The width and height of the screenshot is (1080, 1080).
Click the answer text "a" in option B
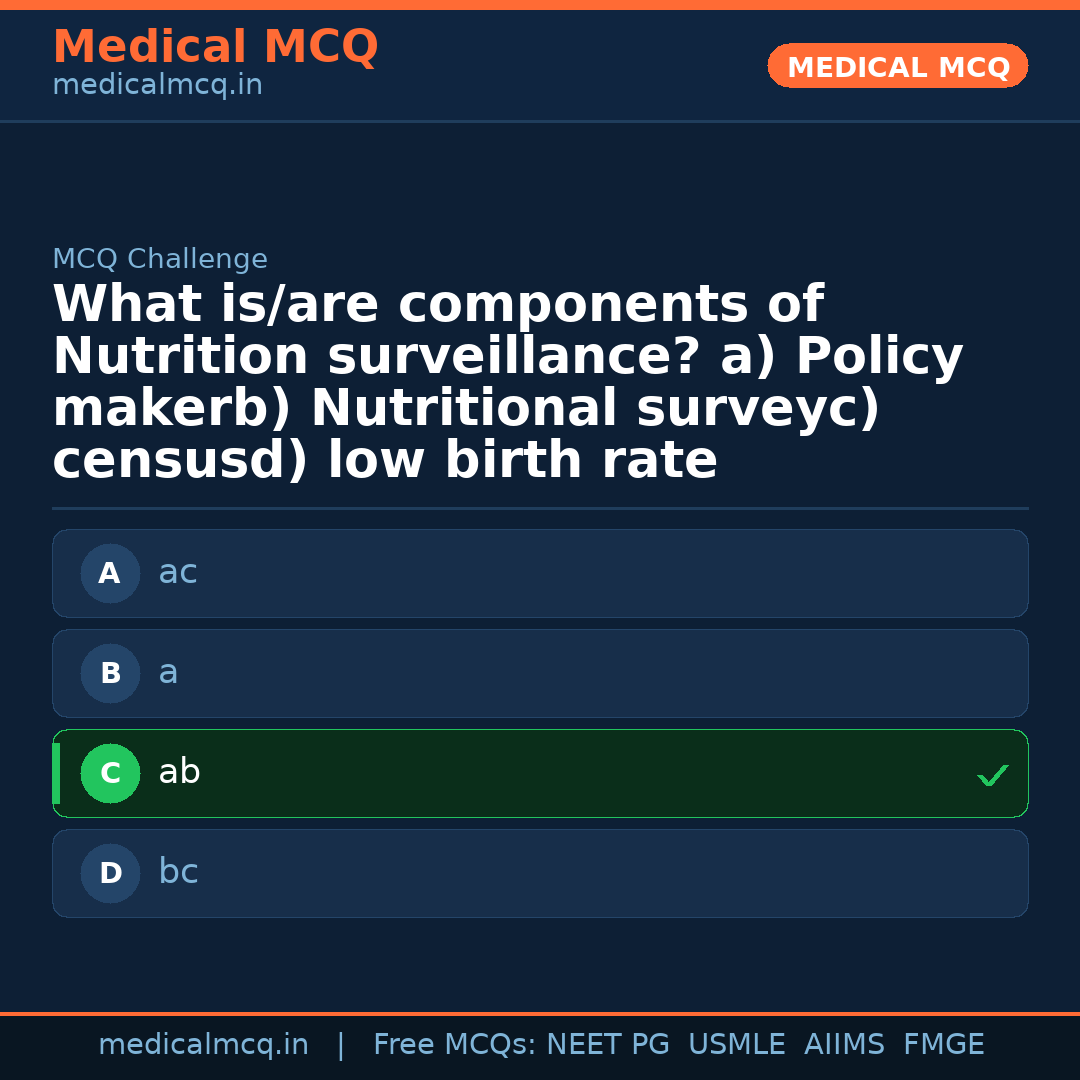tap(168, 673)
